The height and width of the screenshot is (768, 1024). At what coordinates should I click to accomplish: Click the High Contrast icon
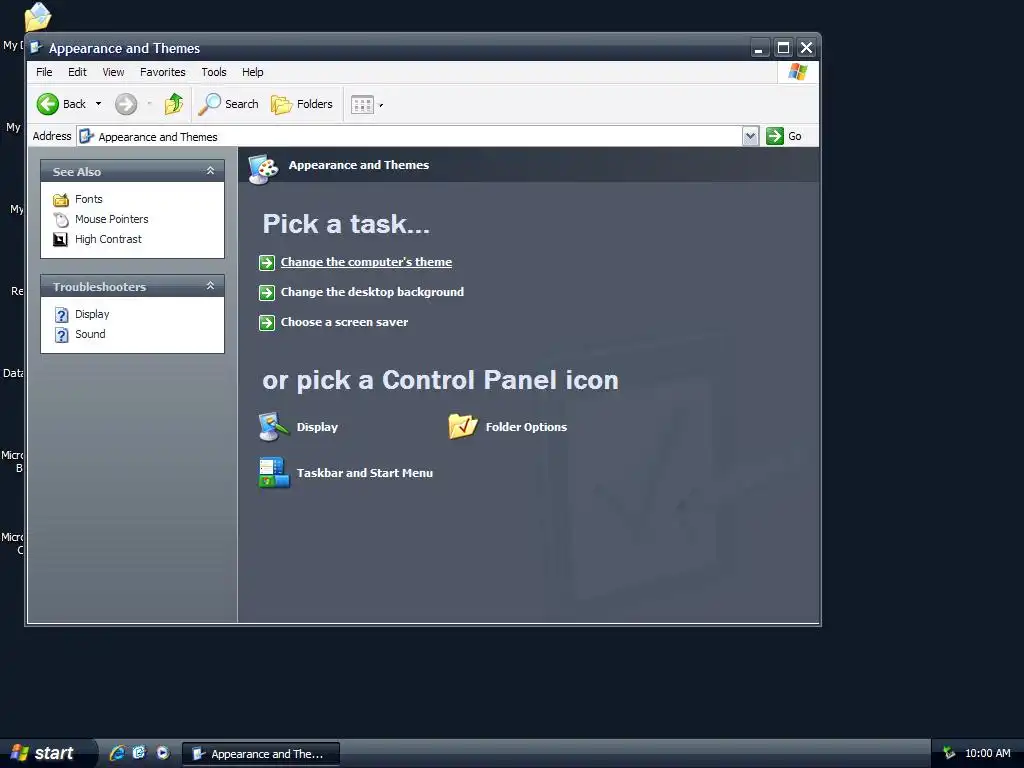point(60,240)
